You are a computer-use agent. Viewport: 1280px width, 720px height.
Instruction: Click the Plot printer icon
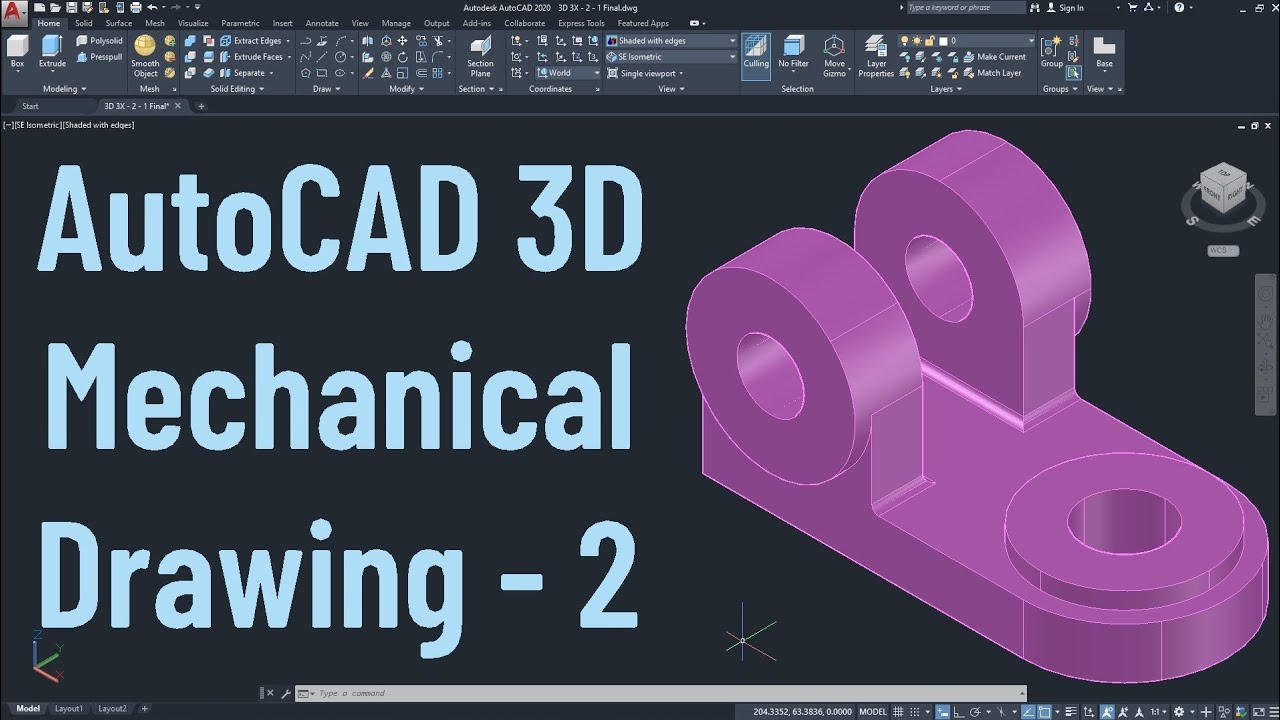click(x=136, y=7)
